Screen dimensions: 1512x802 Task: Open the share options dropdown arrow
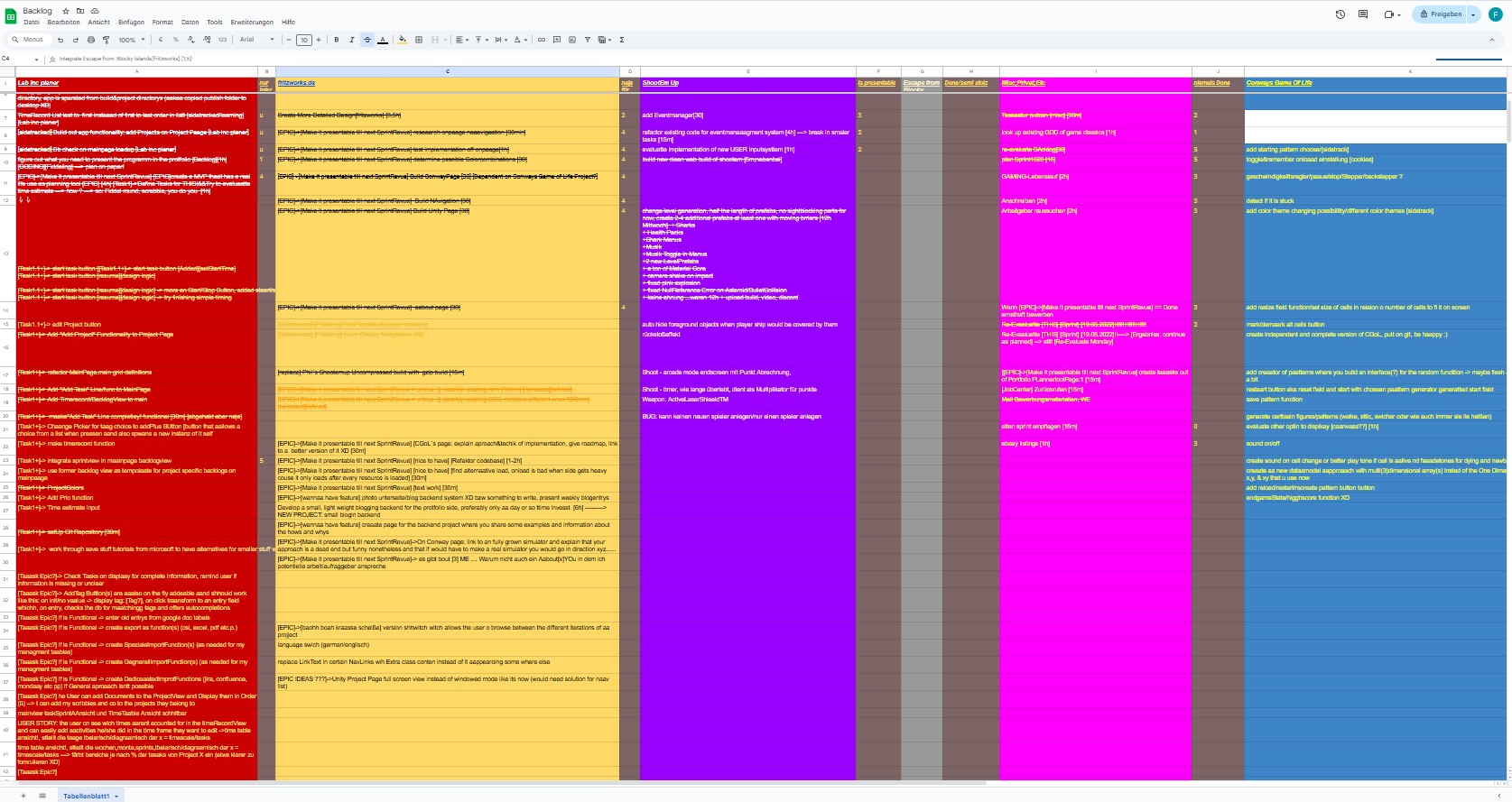click(1473, 14)
